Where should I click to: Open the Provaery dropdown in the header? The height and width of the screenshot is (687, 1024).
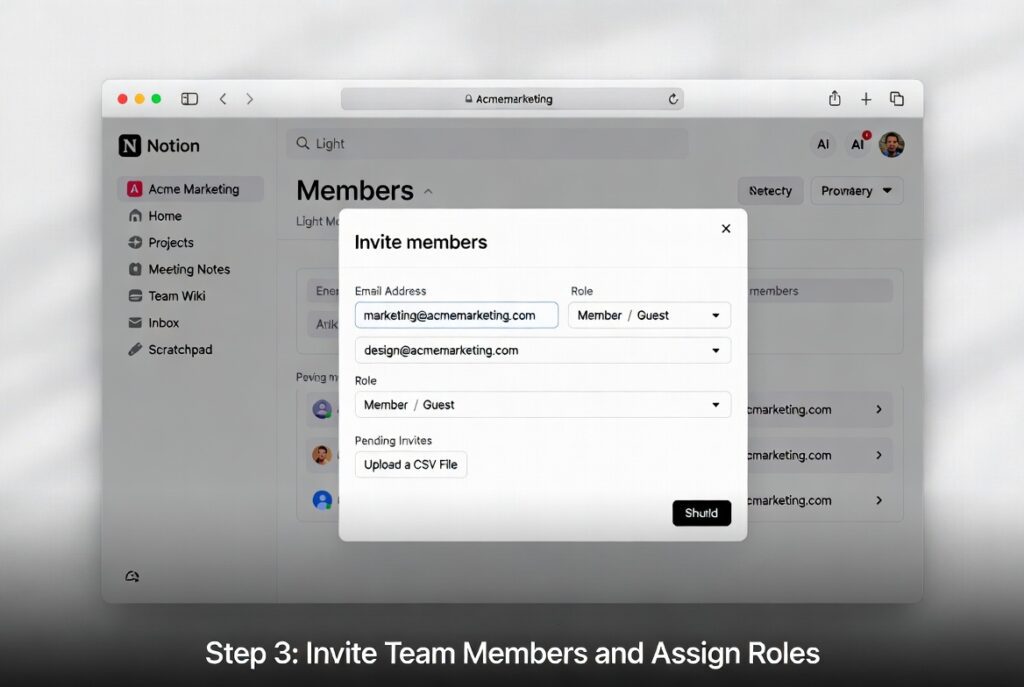tap(857, 191)
